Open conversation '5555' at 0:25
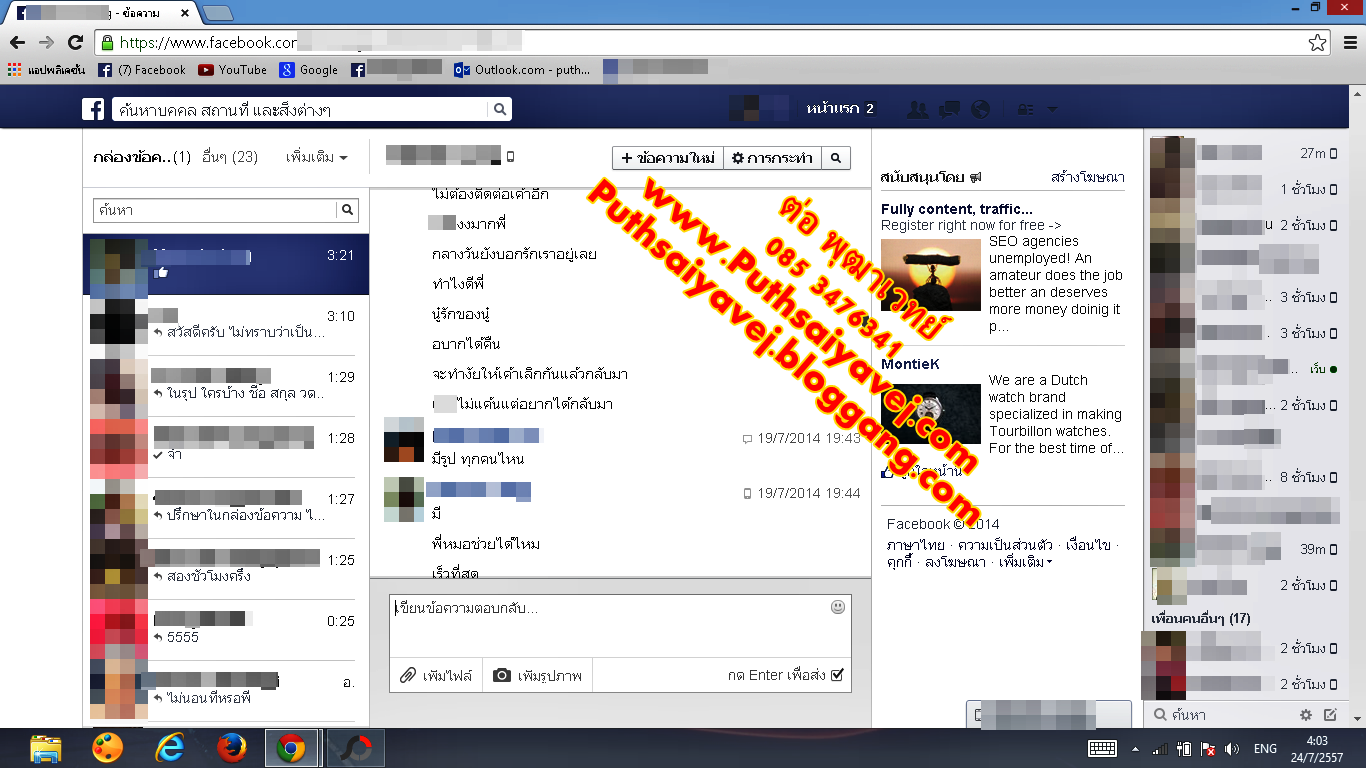Image resolution: width=1366 pixels, height=768 pixels. coord(226,630)
